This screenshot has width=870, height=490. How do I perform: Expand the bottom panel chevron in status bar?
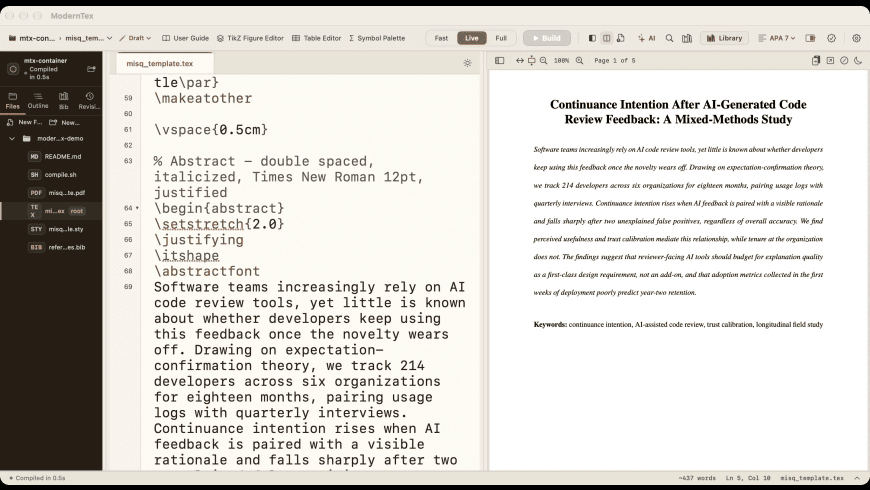[x=857, y=478]
